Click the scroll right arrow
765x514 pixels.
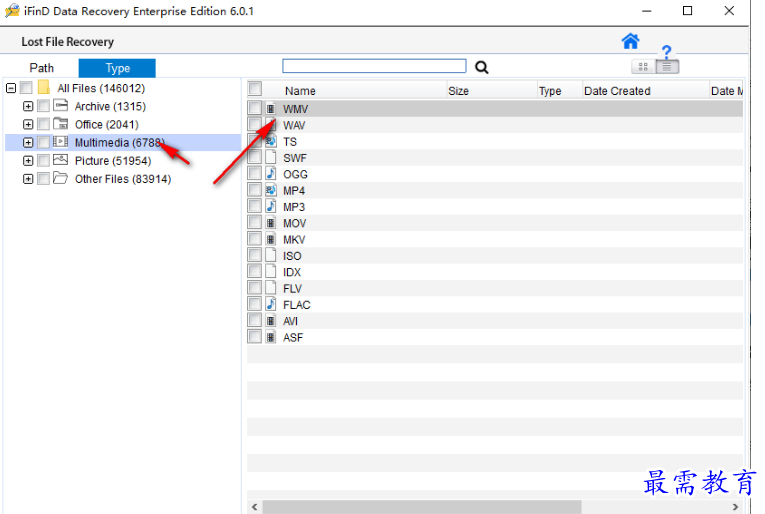point(735,507)
